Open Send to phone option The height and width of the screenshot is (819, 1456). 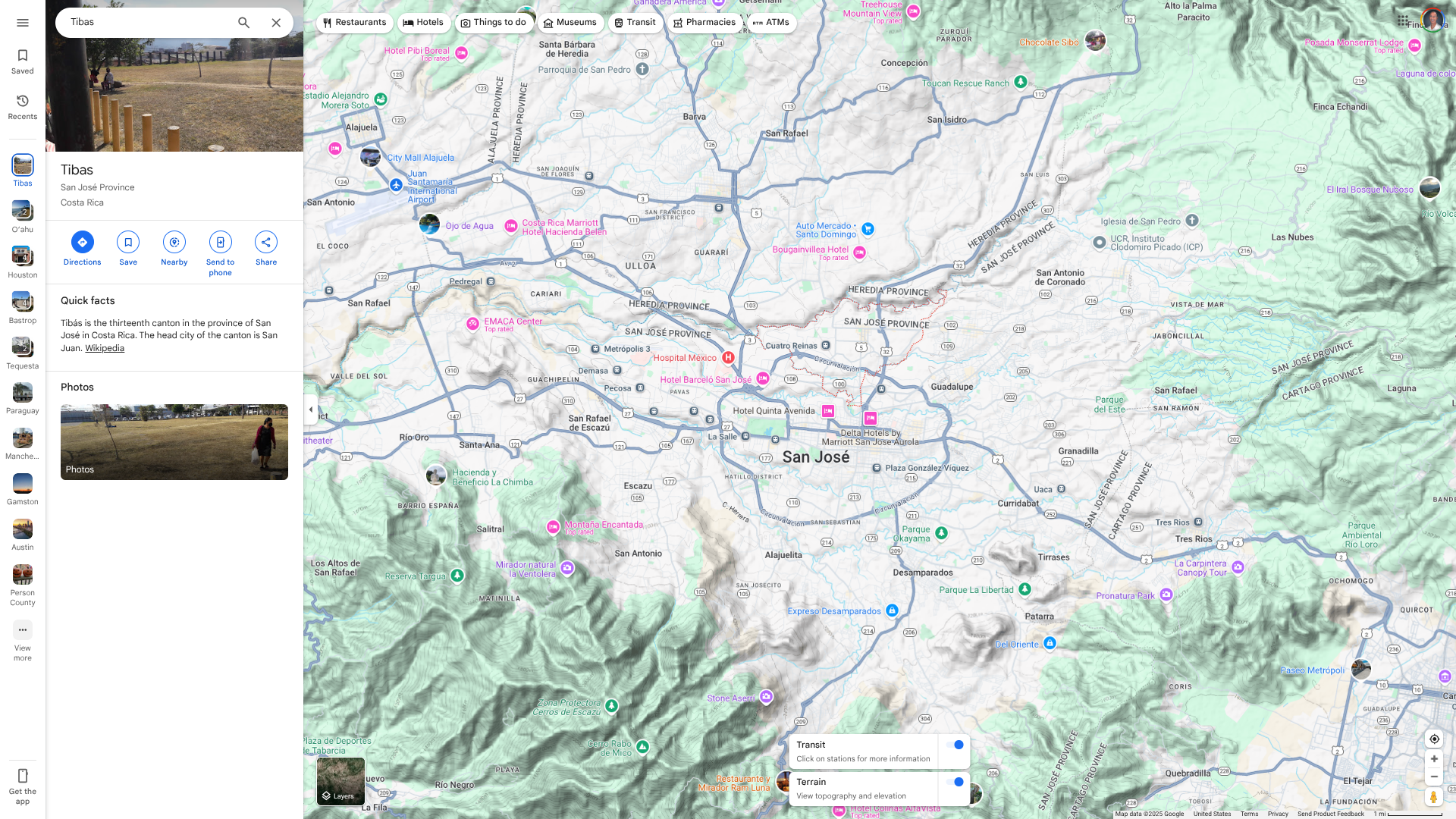pos(220,243)
